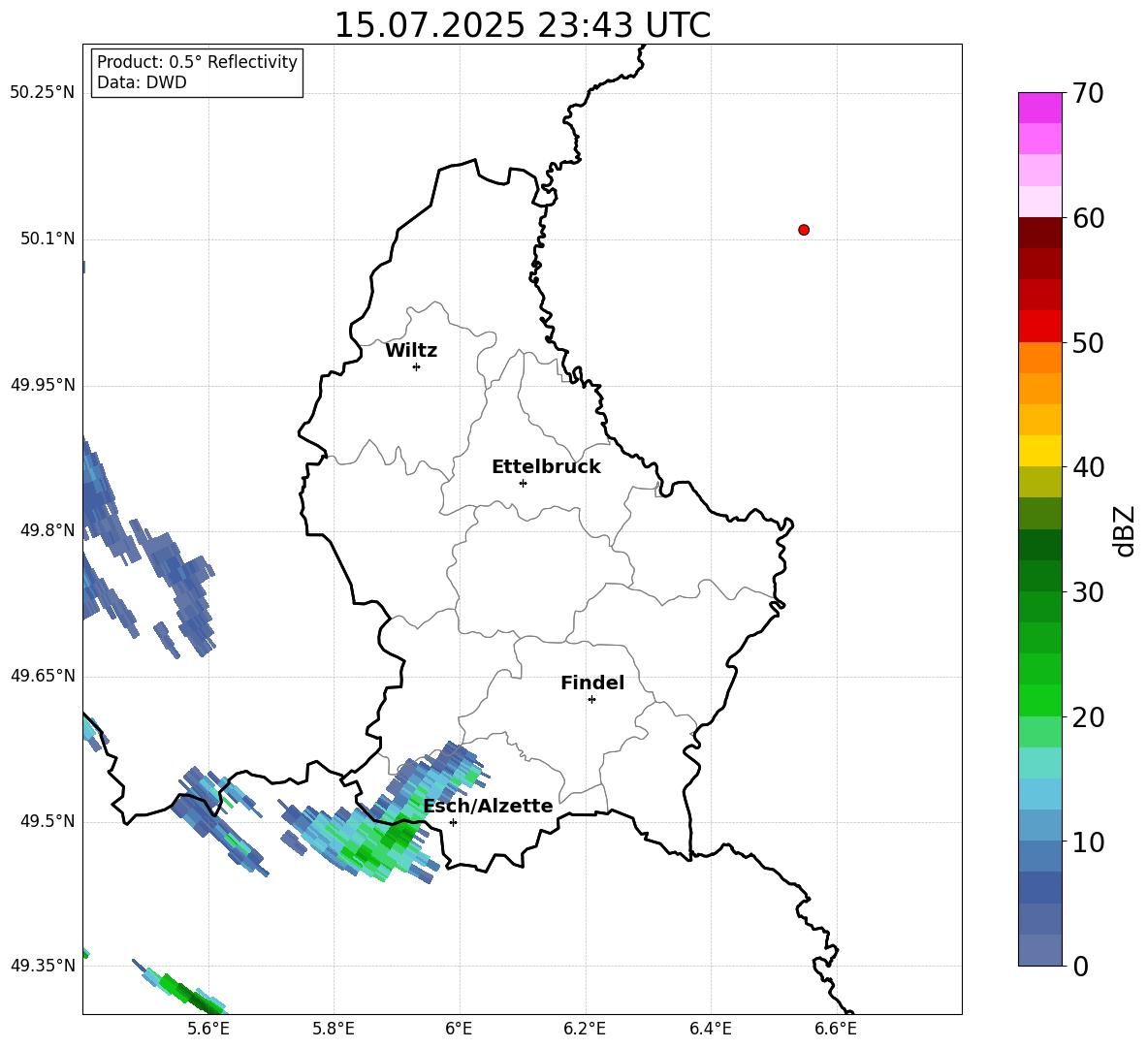
Task: Click the 6.4°E longitude label
Action: tap(710, 1029)
